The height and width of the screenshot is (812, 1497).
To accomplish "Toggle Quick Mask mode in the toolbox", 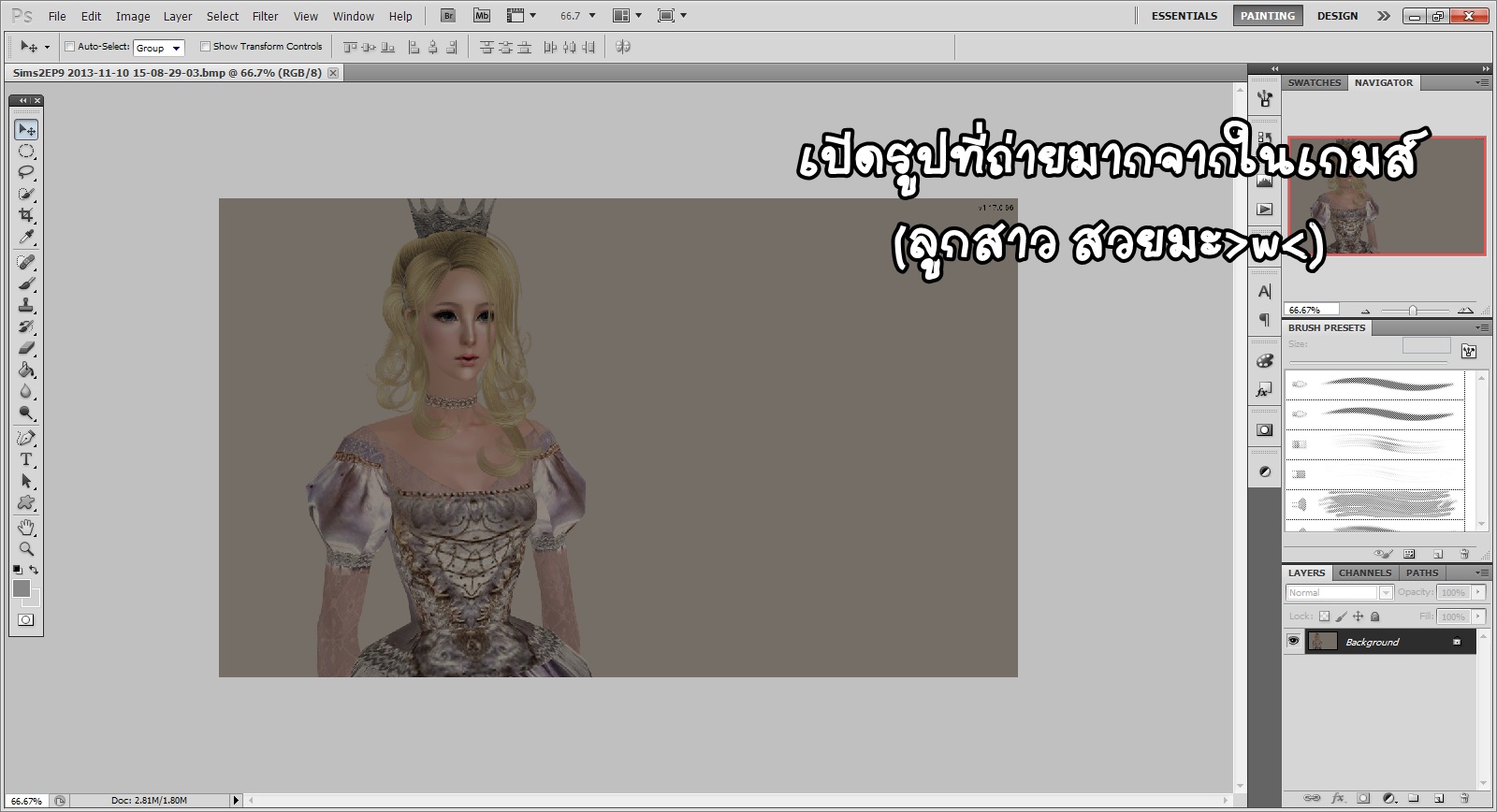I will pyautogui.click(x=25, y=619).
